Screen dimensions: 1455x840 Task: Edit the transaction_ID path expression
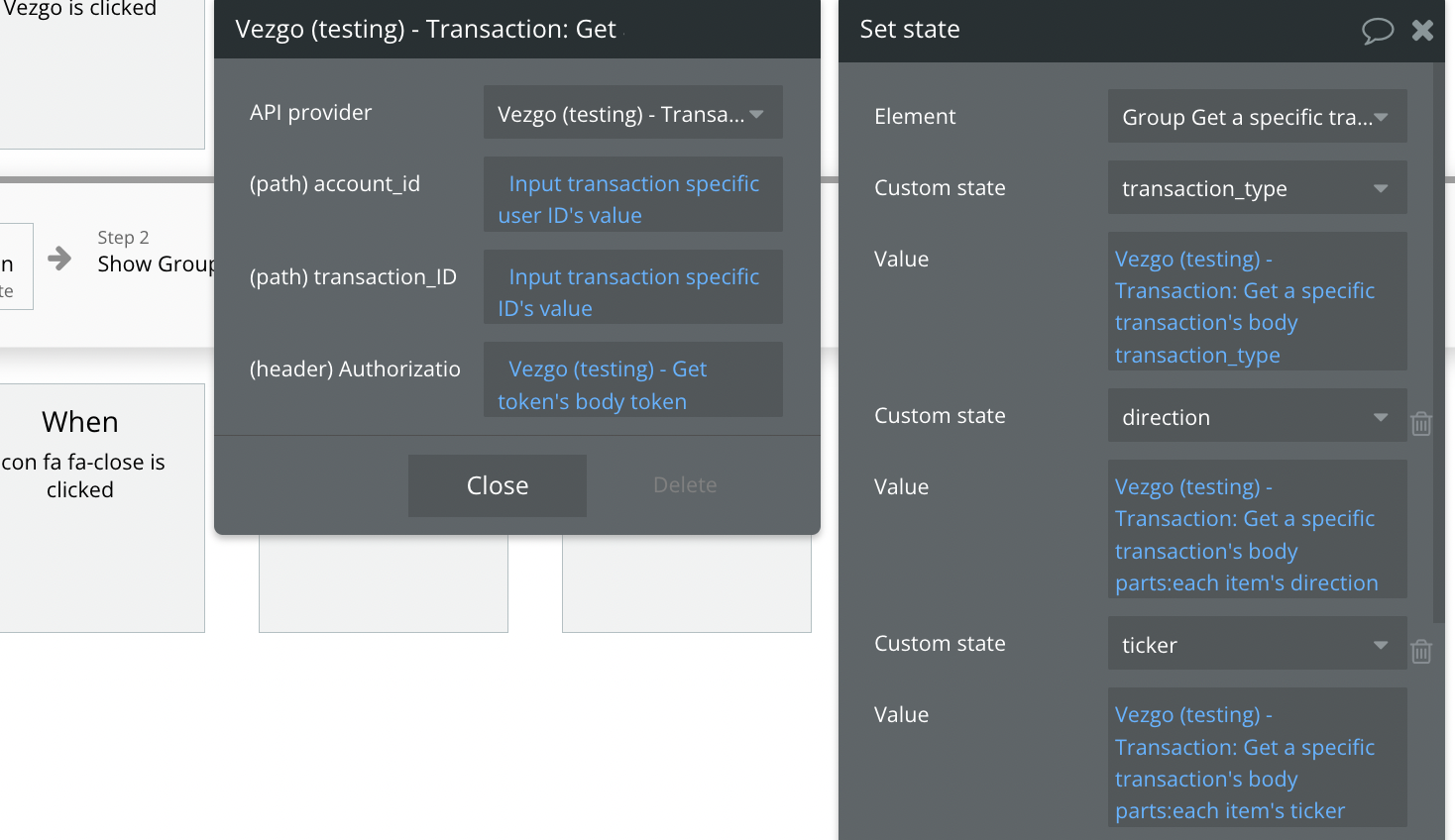(x=632, y=292)
